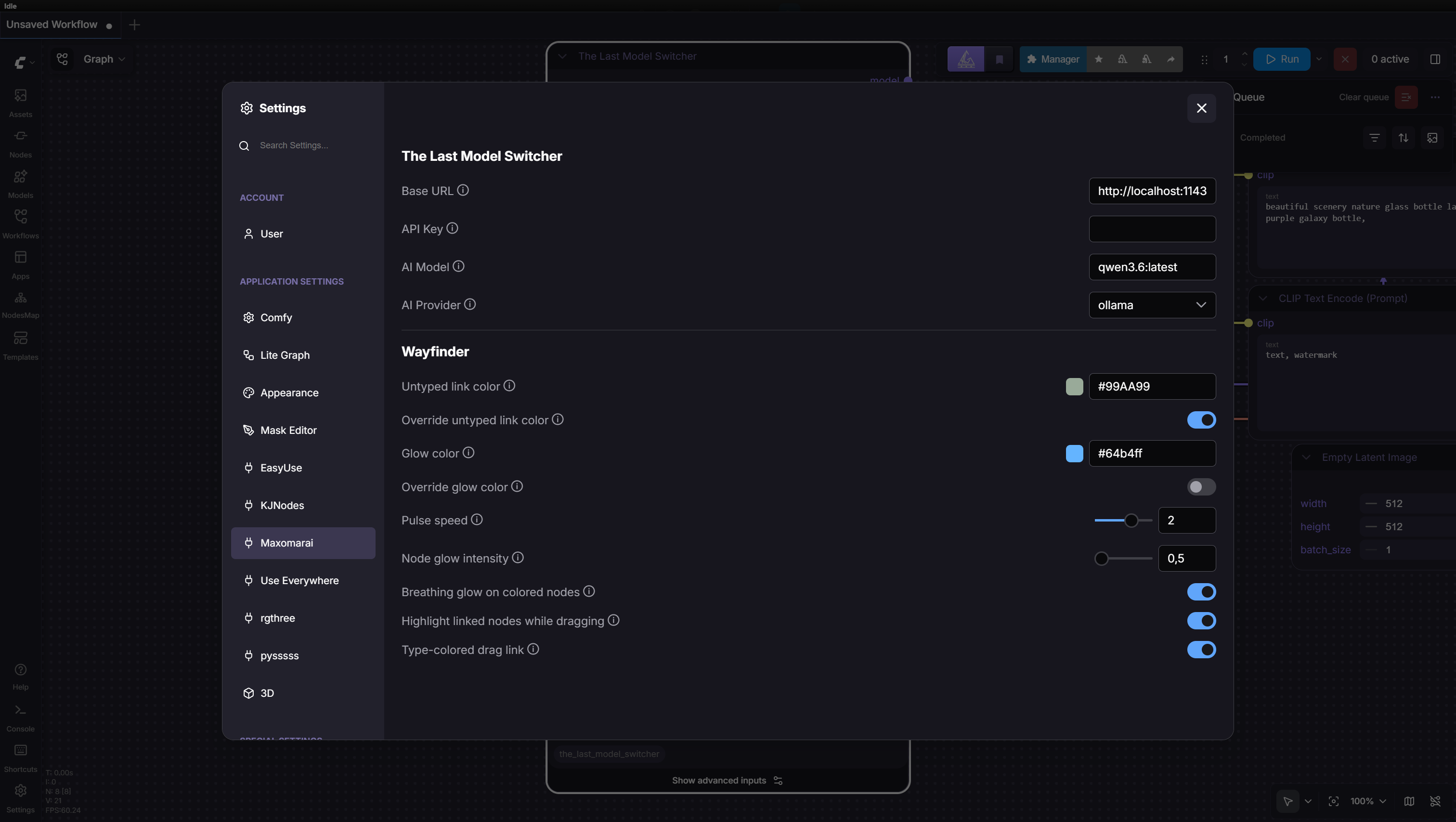1456x822 pixels.
Task: Select Comfy settings category
Action: pyautogui.click(x=303, y=318)
